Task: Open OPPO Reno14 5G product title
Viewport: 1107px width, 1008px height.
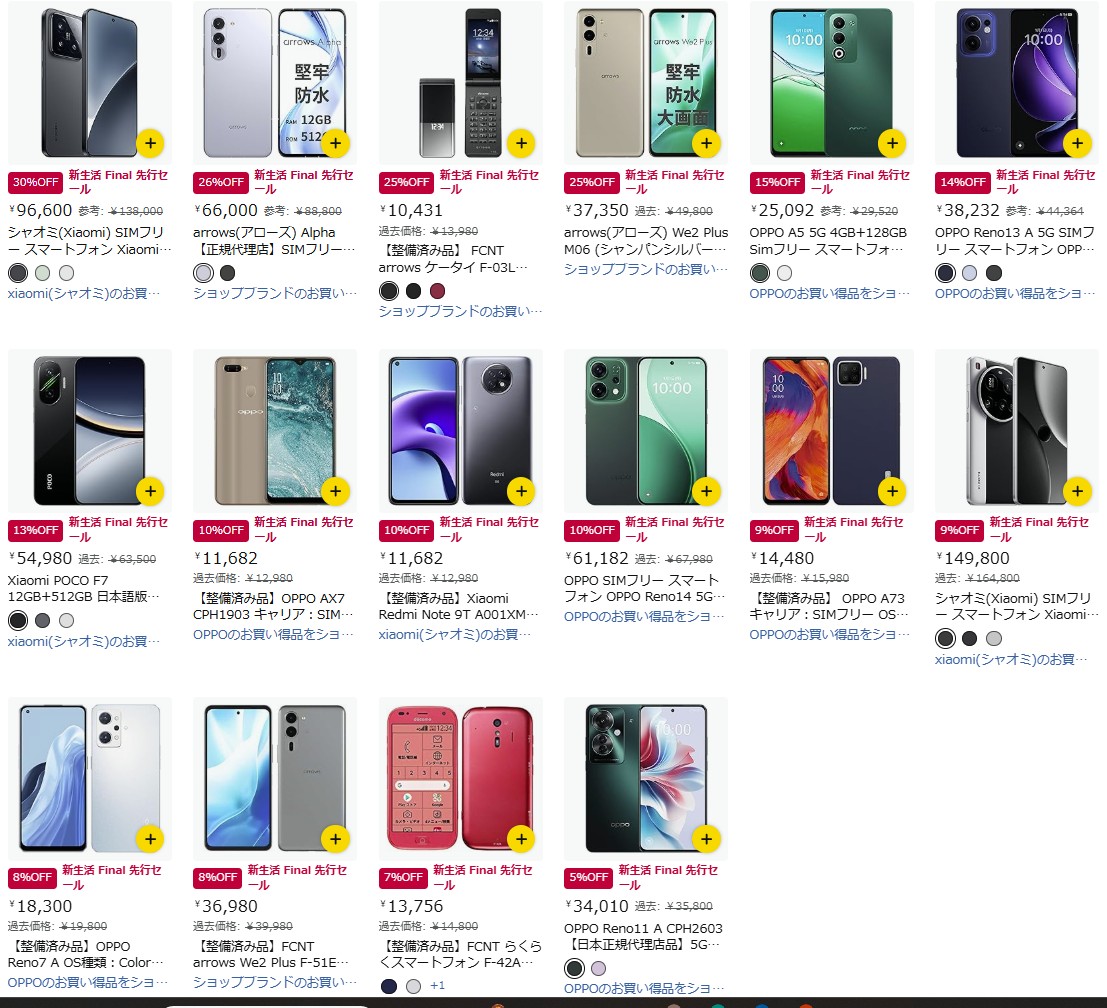Action: coord(645,588)
